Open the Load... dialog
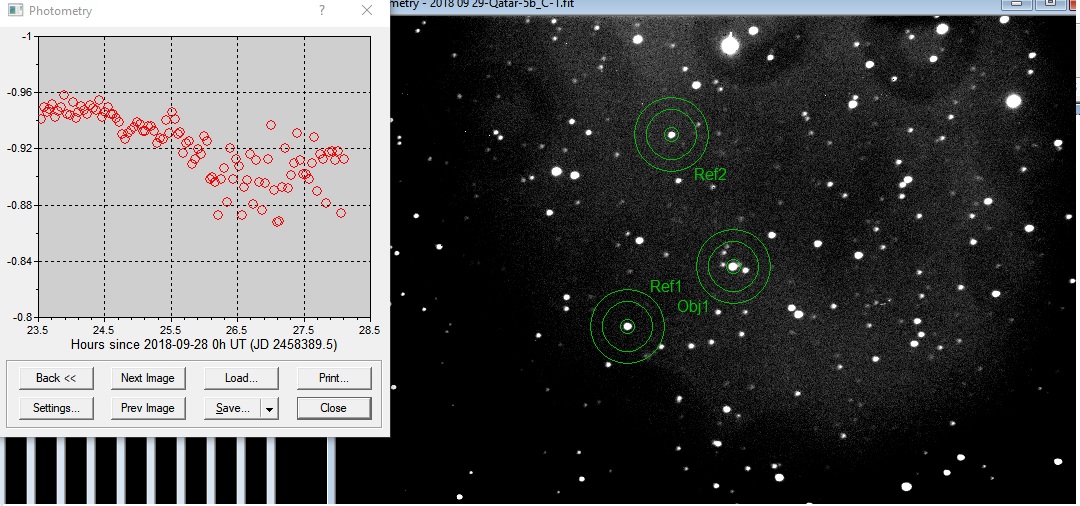Viewport: 1080px width, 506px height. pyautogui.click(x=241, y=378)
